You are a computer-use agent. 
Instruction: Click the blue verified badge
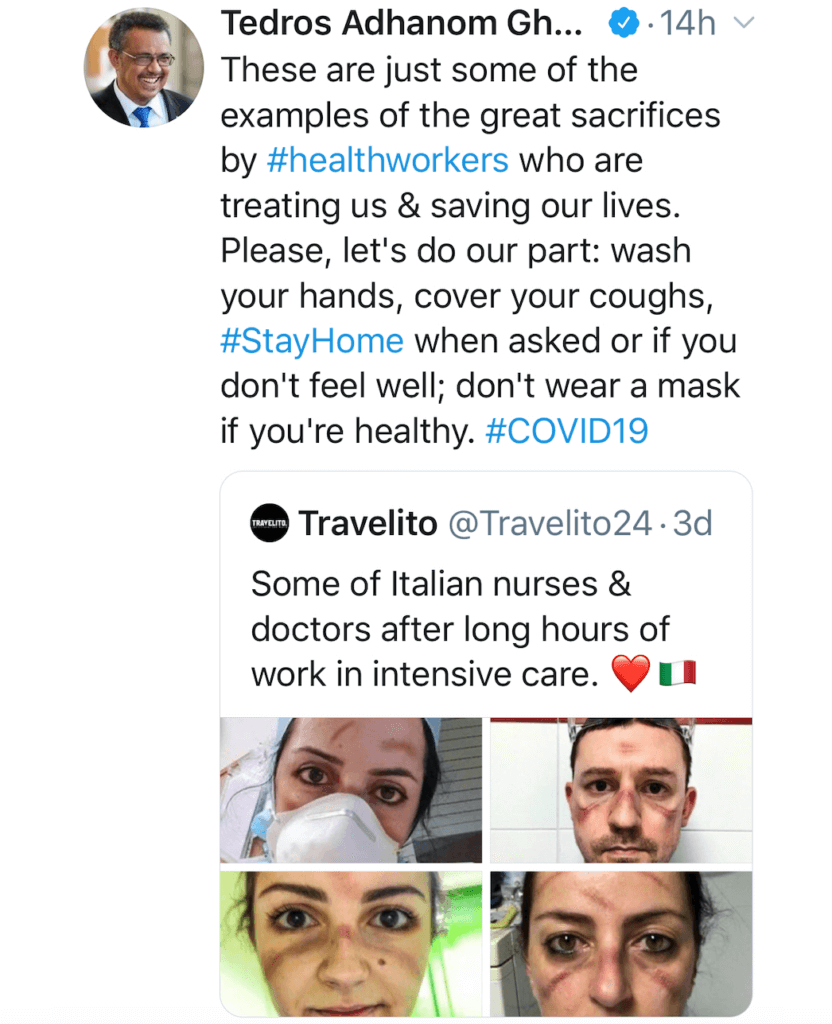tap(624, 23)
